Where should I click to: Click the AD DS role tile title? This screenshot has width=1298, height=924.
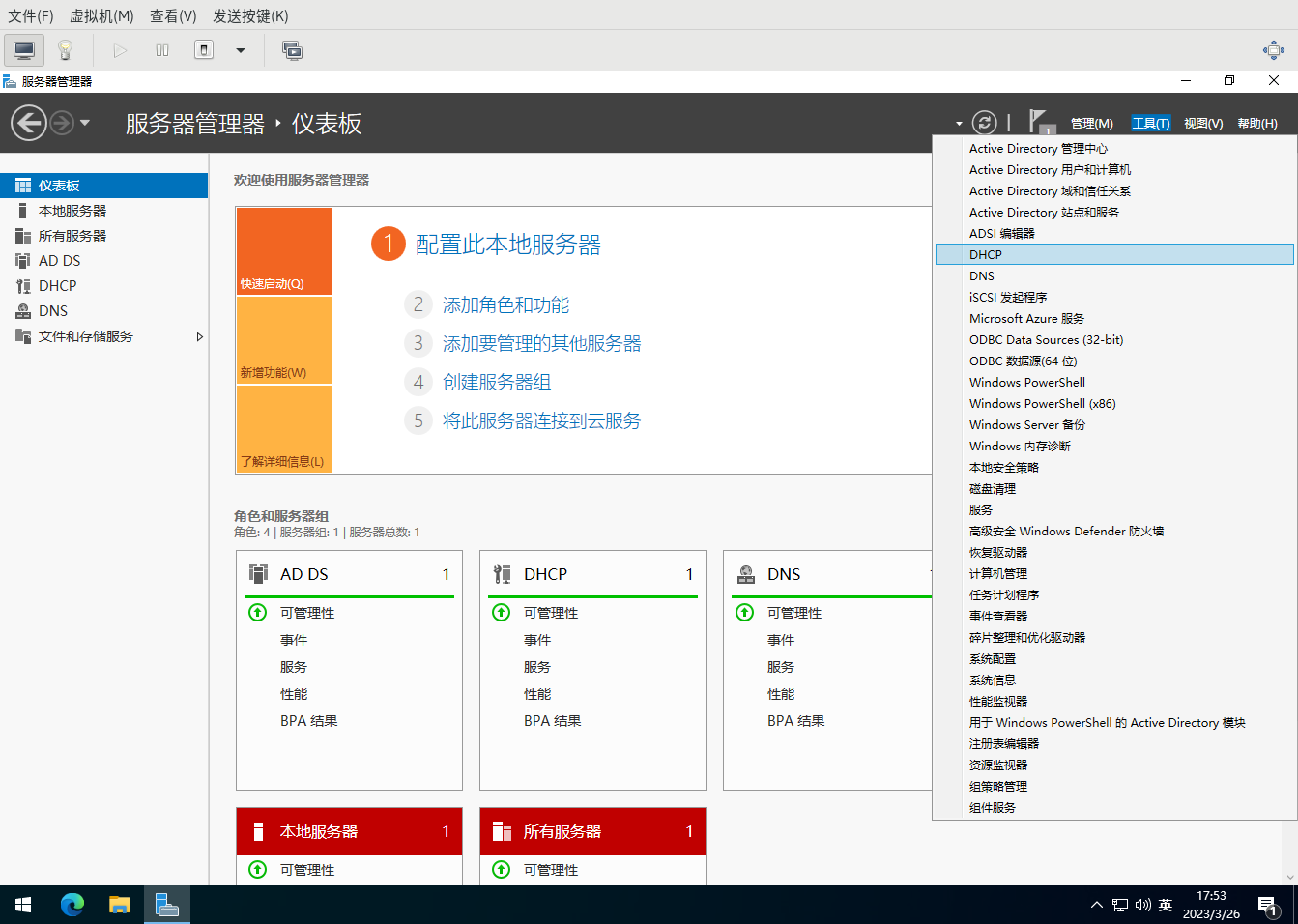(304, 574)
